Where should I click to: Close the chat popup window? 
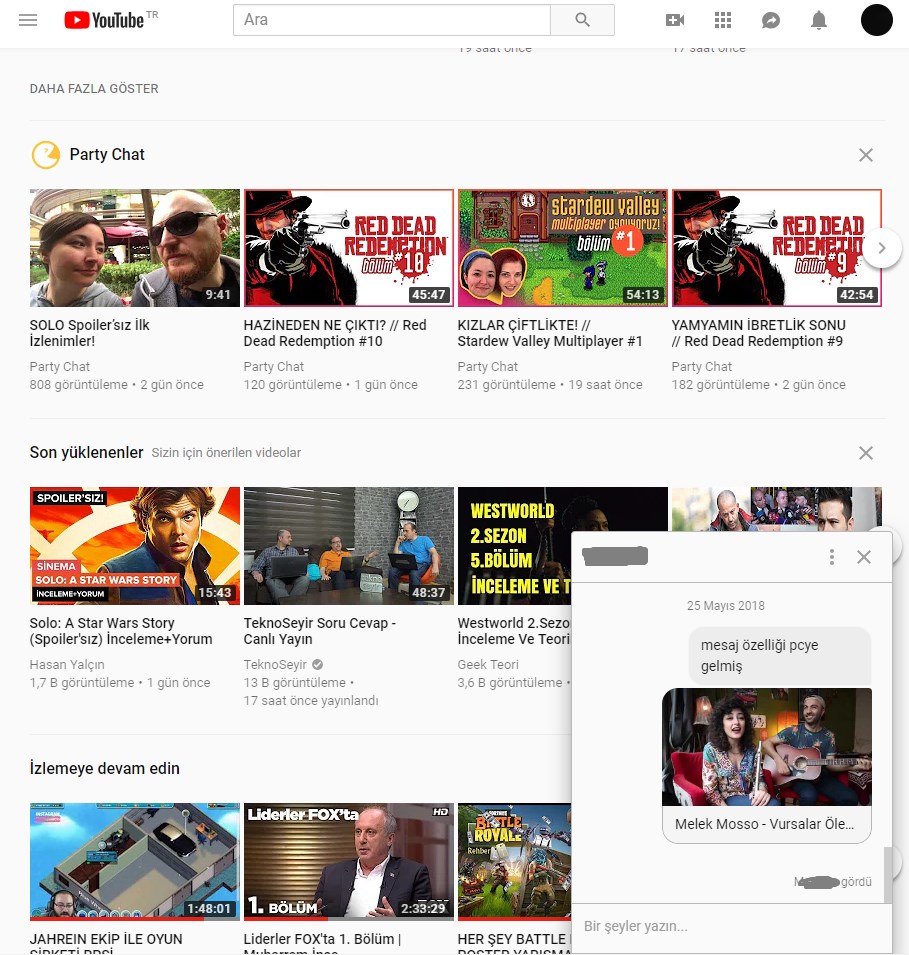(864, 557)
